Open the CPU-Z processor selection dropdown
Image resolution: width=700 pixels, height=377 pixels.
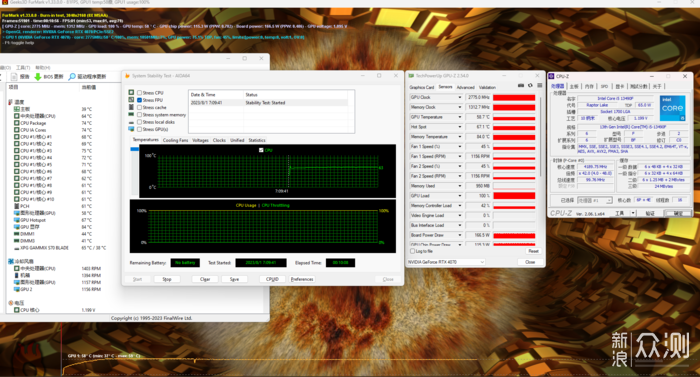[x=594, y=200]
